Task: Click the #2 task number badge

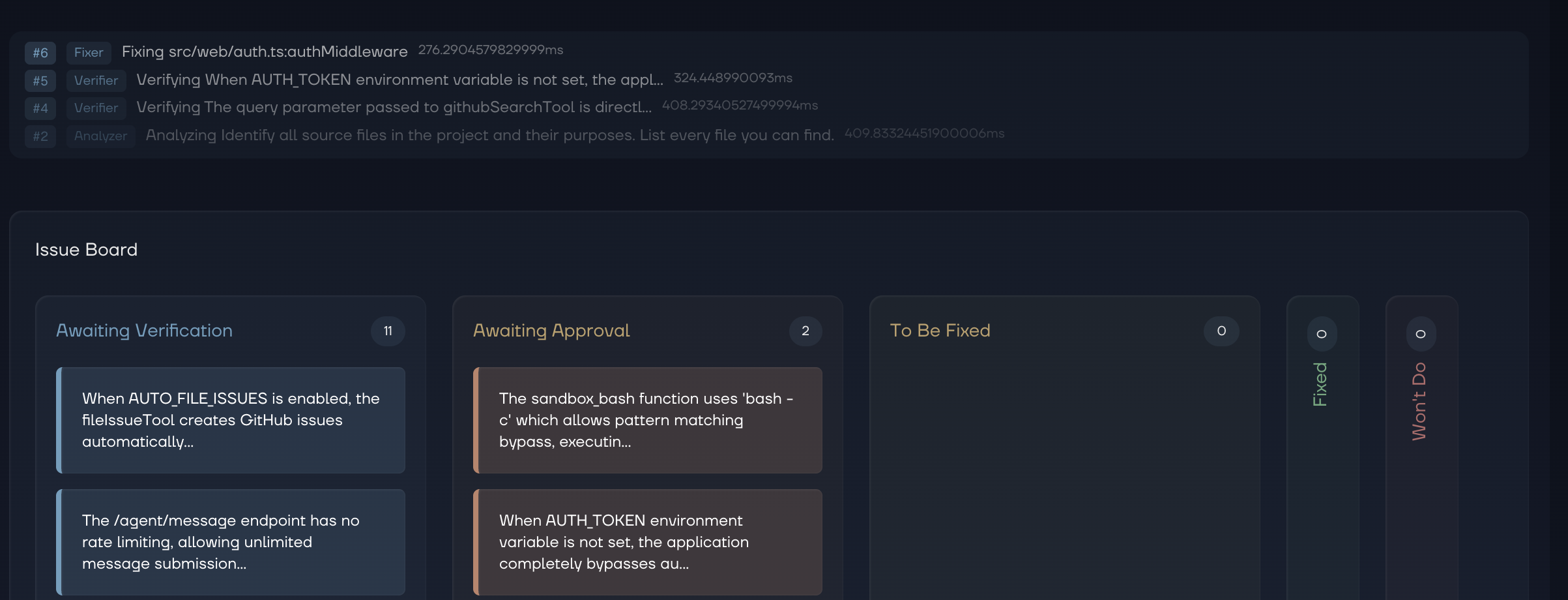Action: pyautogui.click(x=40, y=136)
